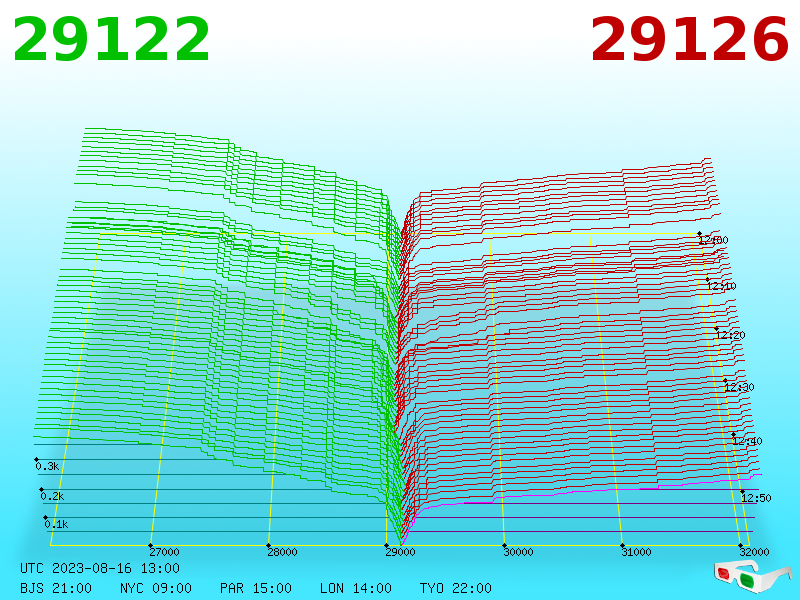The height and width of the screenshot is (600, 800).
Task: Click the 29000 price axis label
Action: click(401, 552)
